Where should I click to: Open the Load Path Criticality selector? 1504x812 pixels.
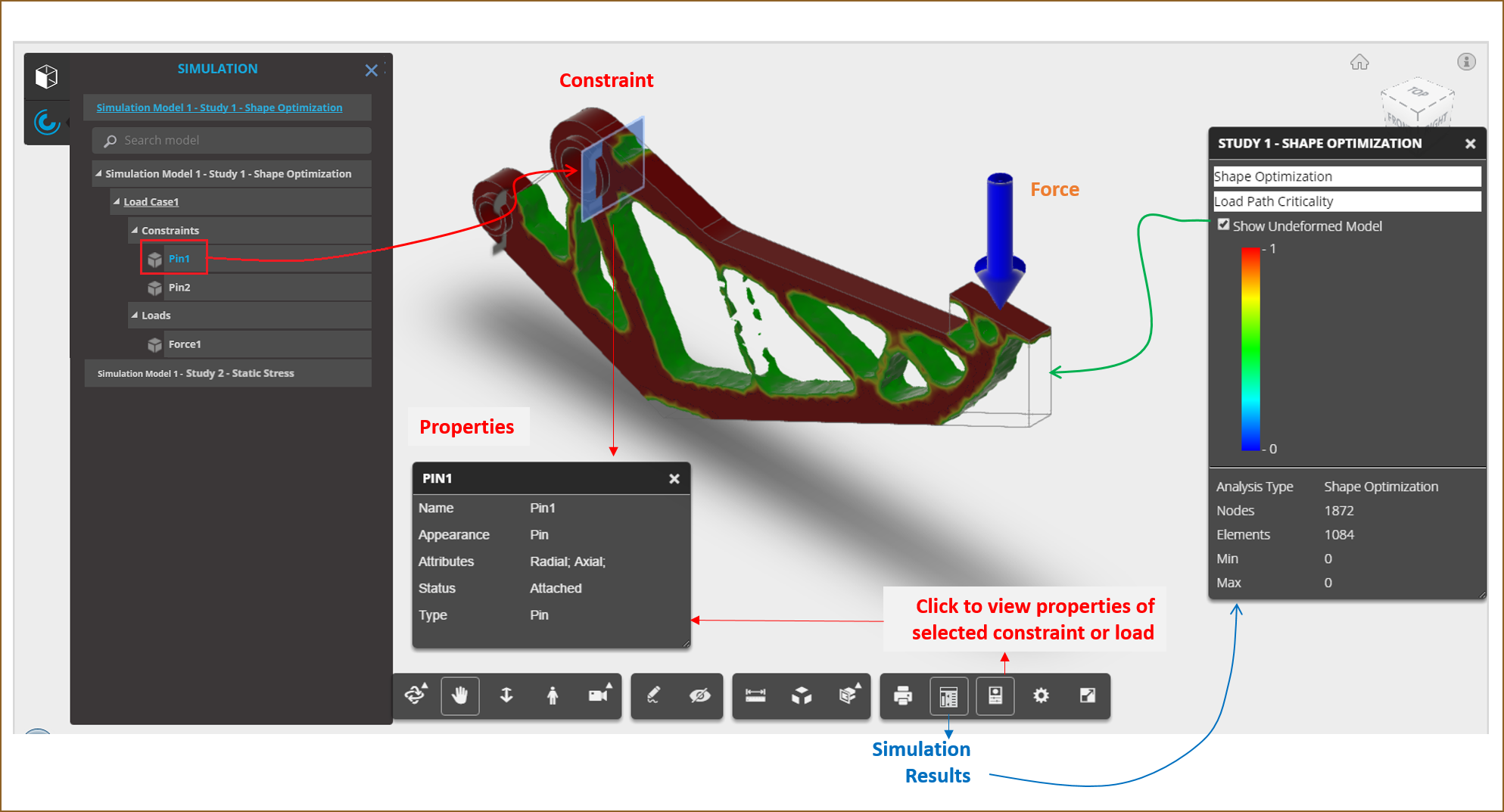[x=1347, y=201]
